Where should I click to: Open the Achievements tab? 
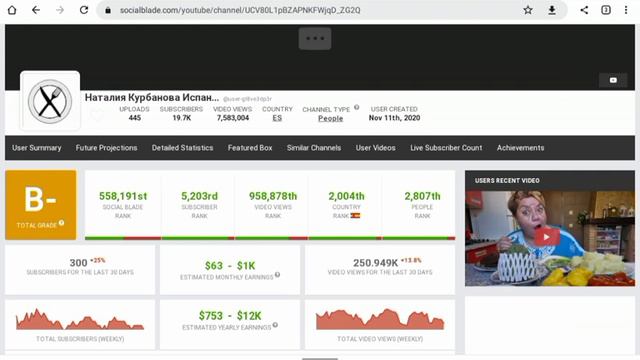coord(520,148)
